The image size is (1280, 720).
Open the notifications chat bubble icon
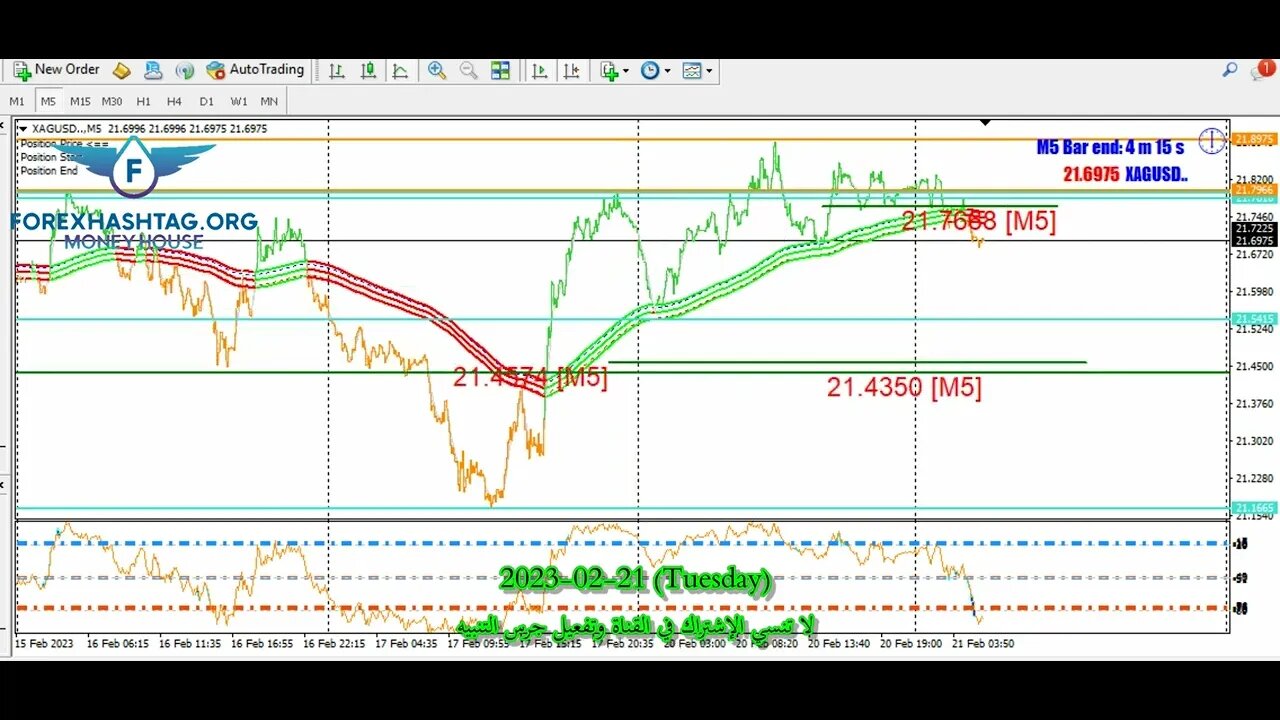1261,70
